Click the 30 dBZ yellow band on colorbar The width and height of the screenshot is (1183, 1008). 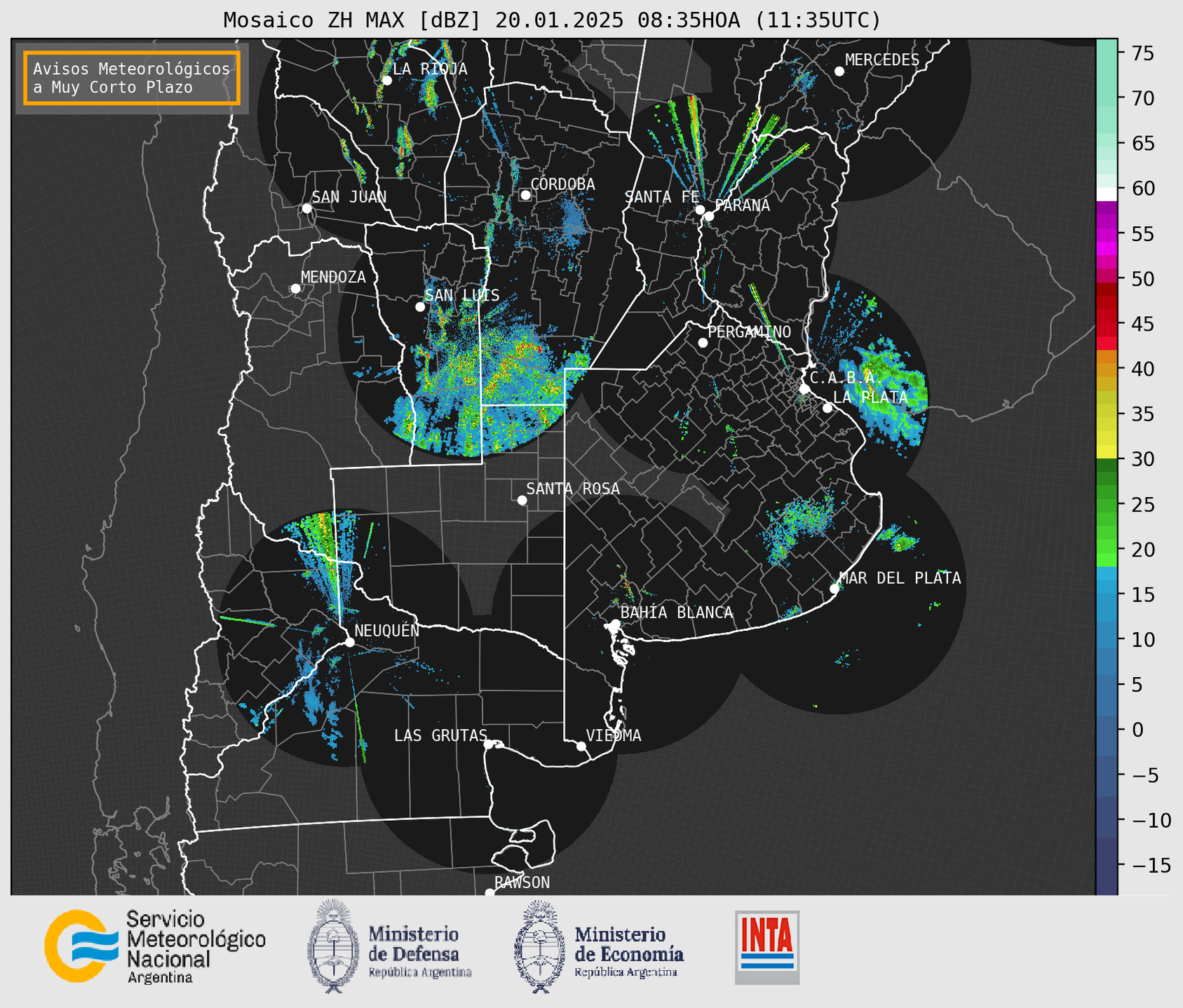coord(1106,451)
